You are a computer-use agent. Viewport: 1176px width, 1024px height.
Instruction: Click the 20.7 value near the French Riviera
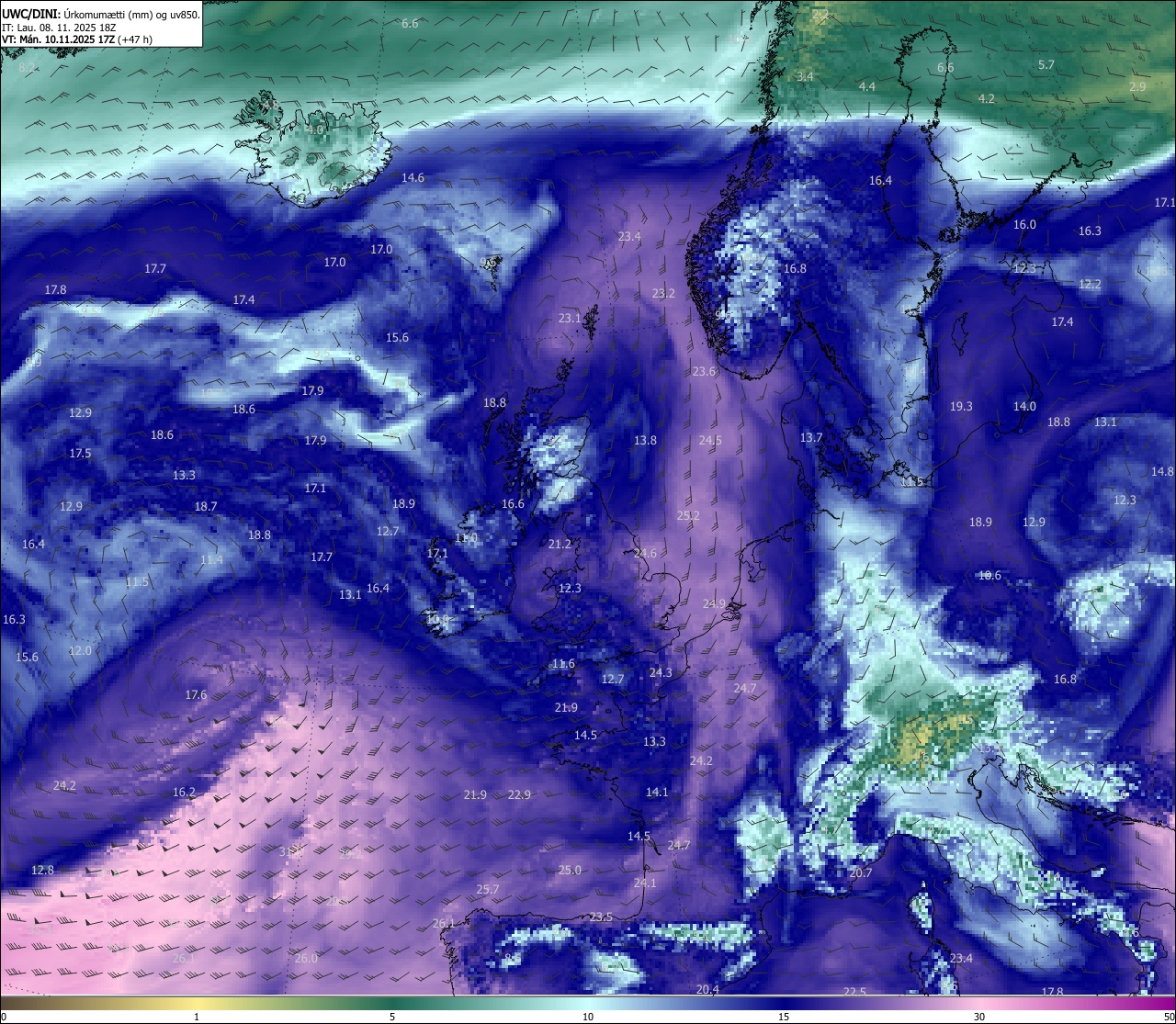click(x=861, y=872)
